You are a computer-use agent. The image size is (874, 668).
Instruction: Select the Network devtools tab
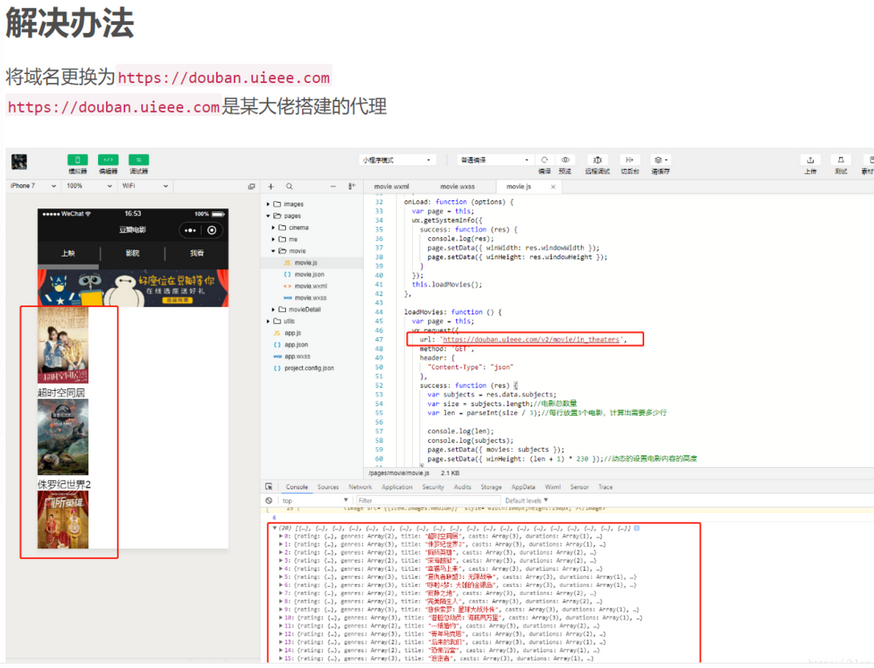(360, 487)
